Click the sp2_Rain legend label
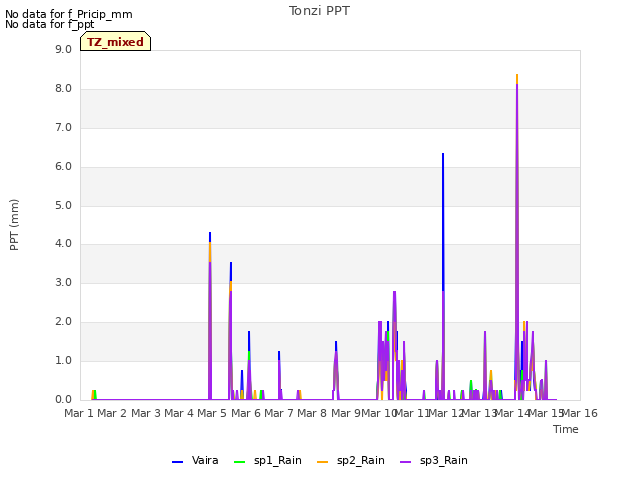The image size is (640, 480). 360,460
